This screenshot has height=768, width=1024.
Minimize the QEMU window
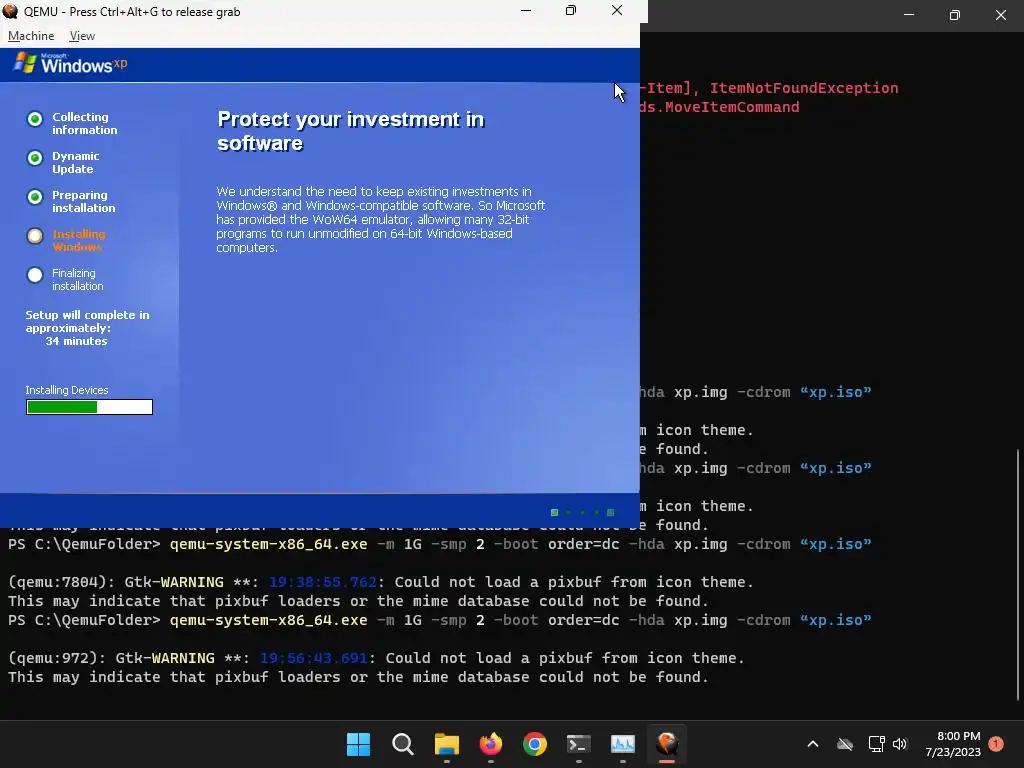(x=526, y=11)
